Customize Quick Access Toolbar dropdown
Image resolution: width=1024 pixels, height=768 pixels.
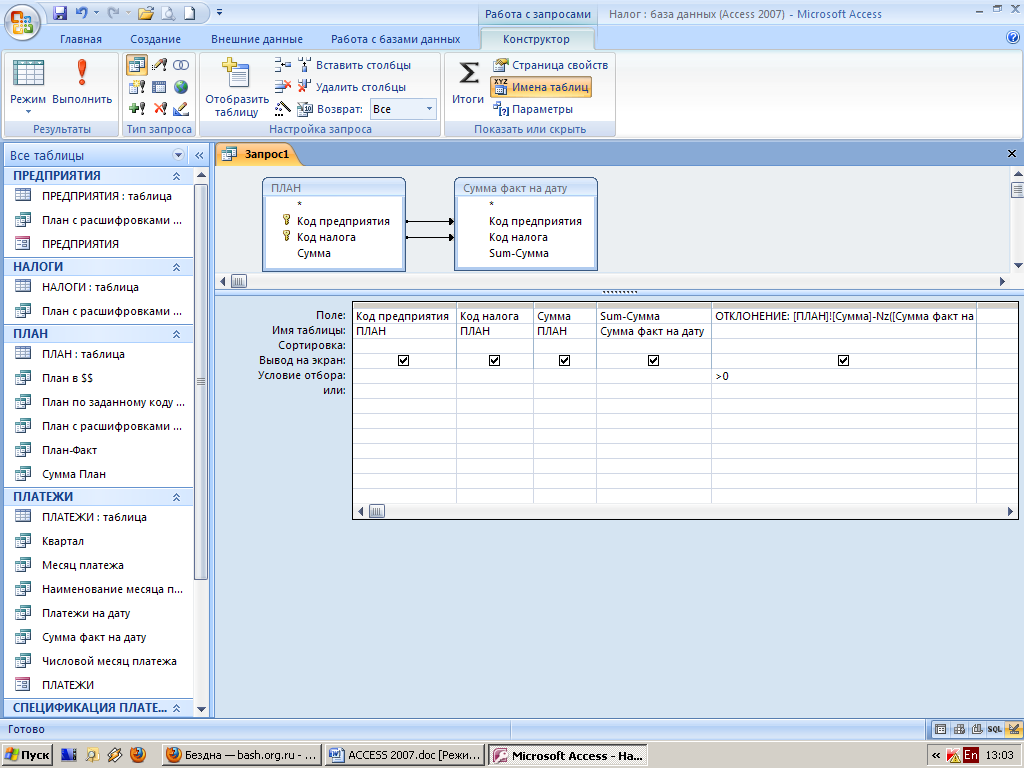(x=219, y=12)
